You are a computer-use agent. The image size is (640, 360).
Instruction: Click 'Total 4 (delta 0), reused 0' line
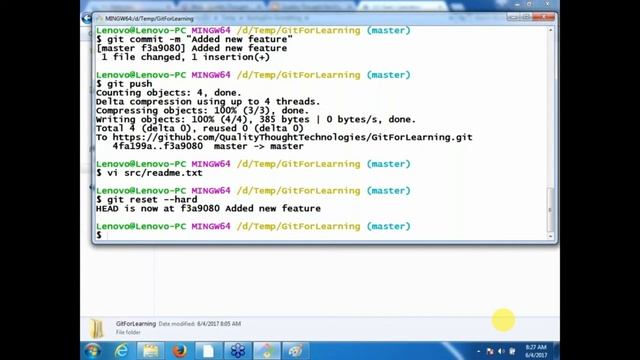(x=200, y=129)
